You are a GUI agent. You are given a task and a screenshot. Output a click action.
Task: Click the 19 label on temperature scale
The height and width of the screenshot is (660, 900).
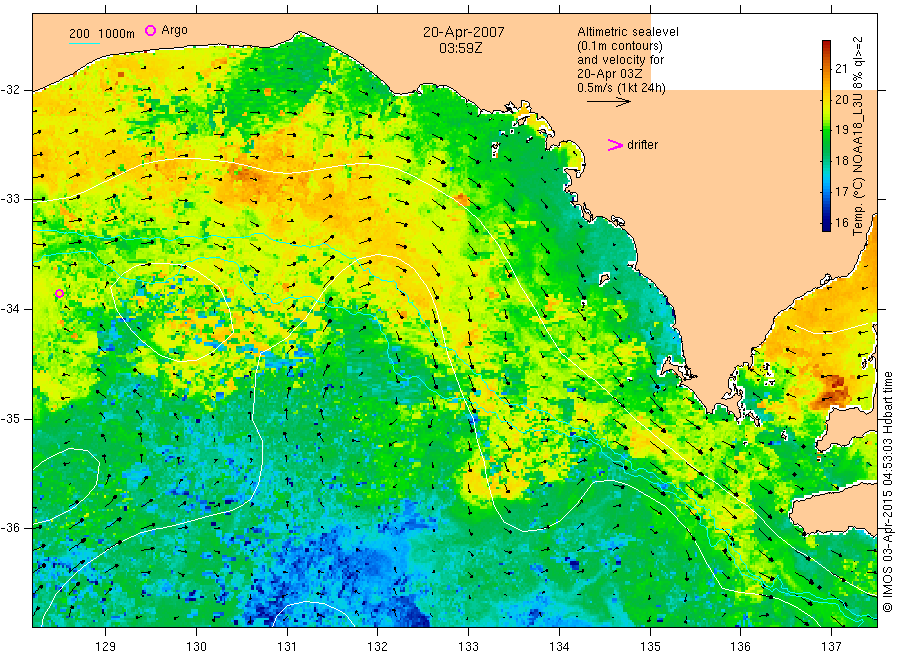pos(841,130)
